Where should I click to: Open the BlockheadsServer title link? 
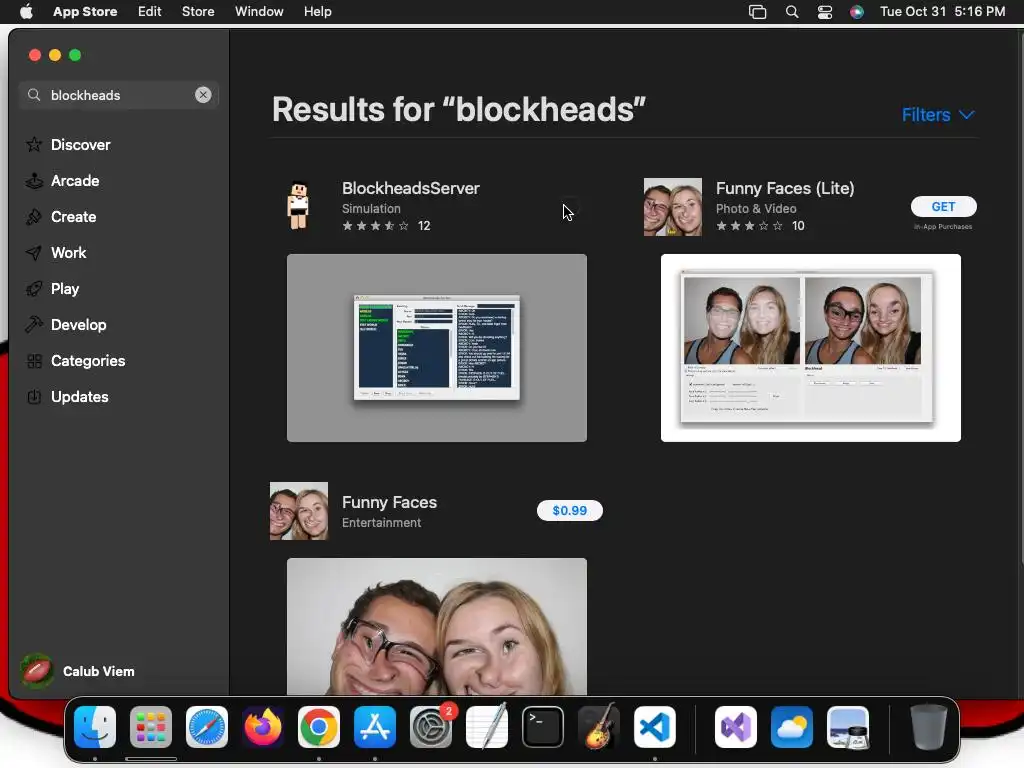pos(411,188)
